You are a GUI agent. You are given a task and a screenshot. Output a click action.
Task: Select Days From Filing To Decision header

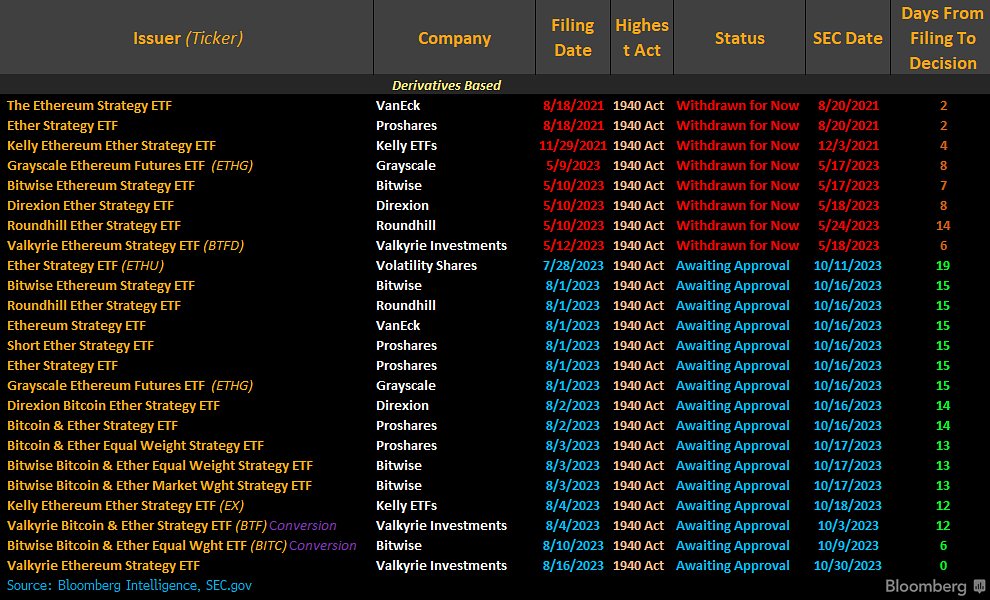942,38
